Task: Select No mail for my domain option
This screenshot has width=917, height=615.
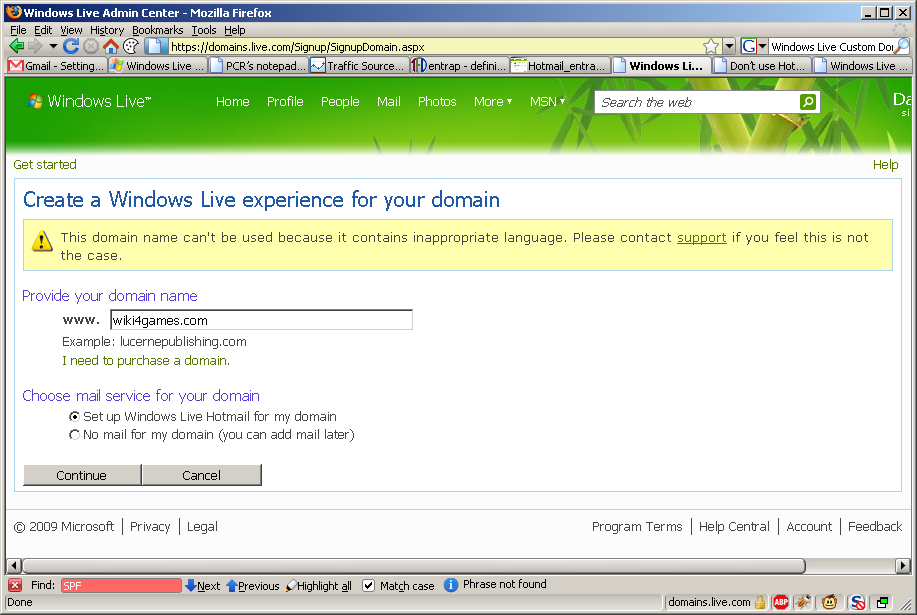Action: [74, 435]
